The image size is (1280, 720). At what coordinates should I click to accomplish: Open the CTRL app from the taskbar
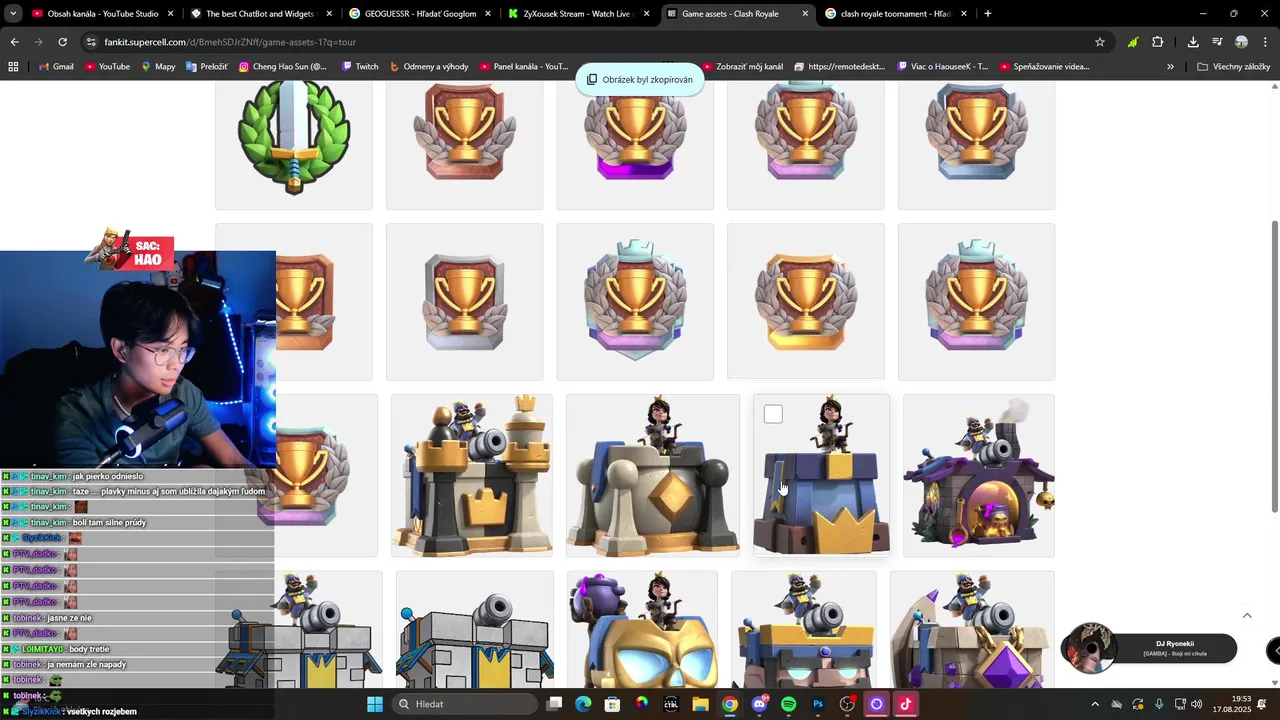[671, 704]
